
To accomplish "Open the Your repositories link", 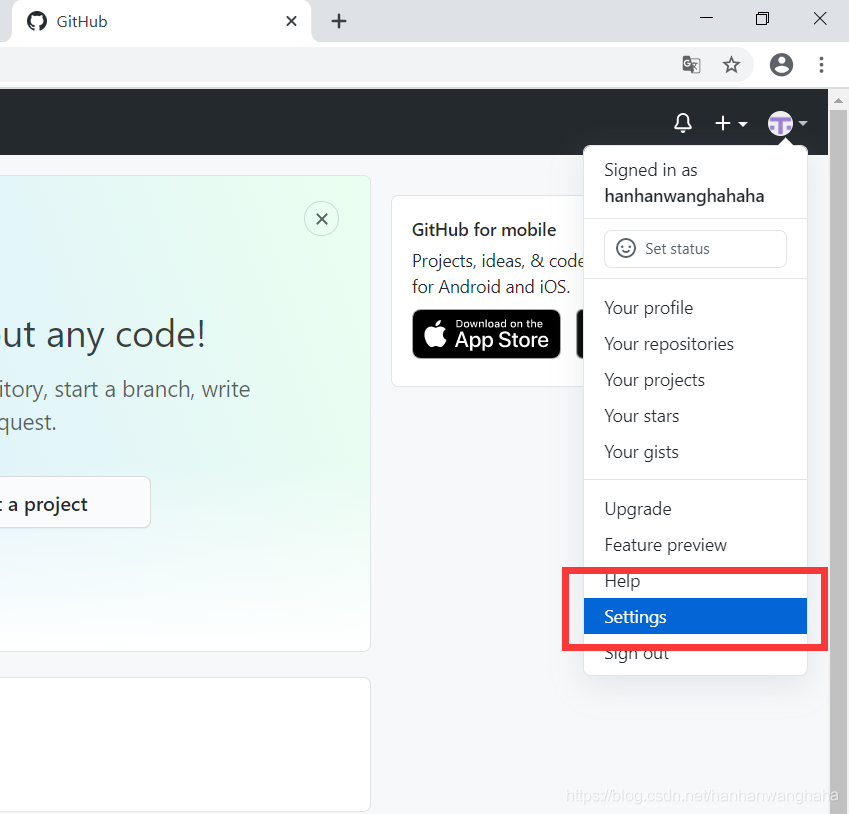I will [x=668, y=343].
